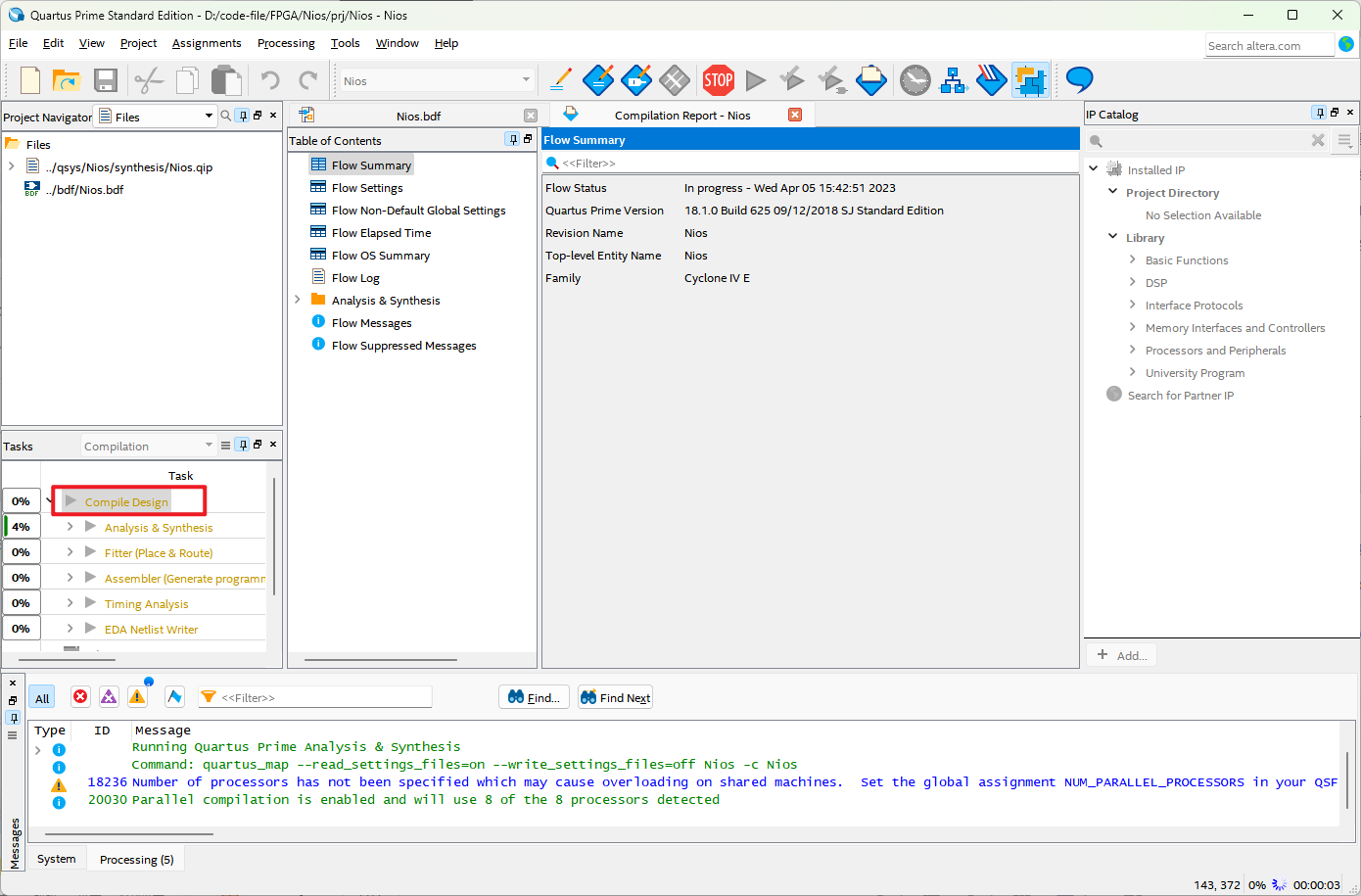Show only error messages filter icon
Image resolution: width=1361 pixels, height=896 pixels.
click(x=80, y=696)
